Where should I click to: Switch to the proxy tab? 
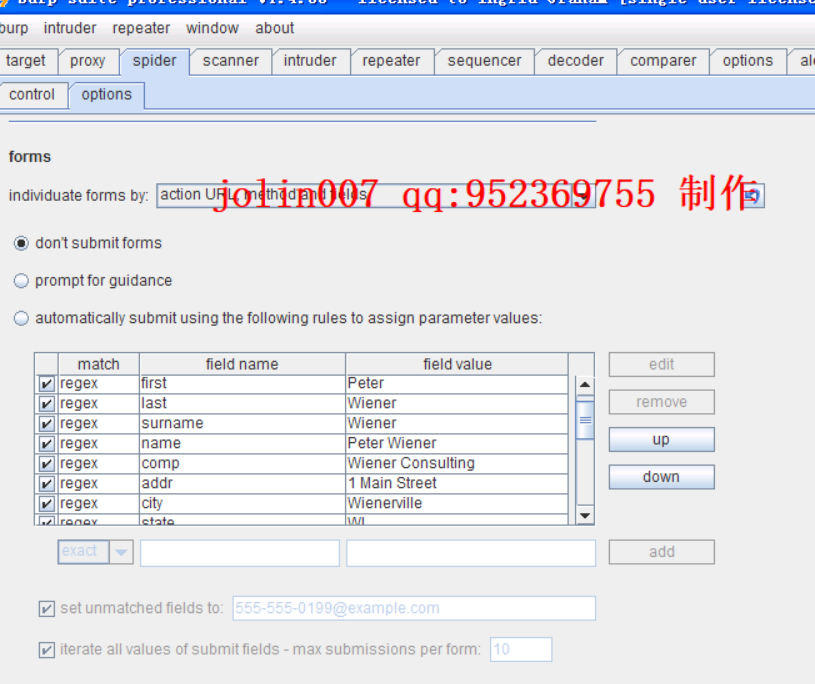pyautogui.click(x=88, y=61)
